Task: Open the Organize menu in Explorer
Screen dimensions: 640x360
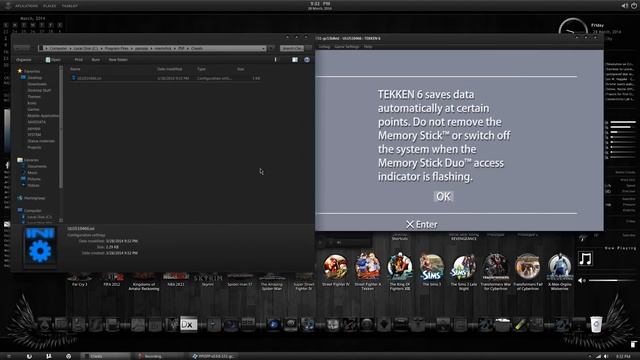Action: (x=24, y=60)
